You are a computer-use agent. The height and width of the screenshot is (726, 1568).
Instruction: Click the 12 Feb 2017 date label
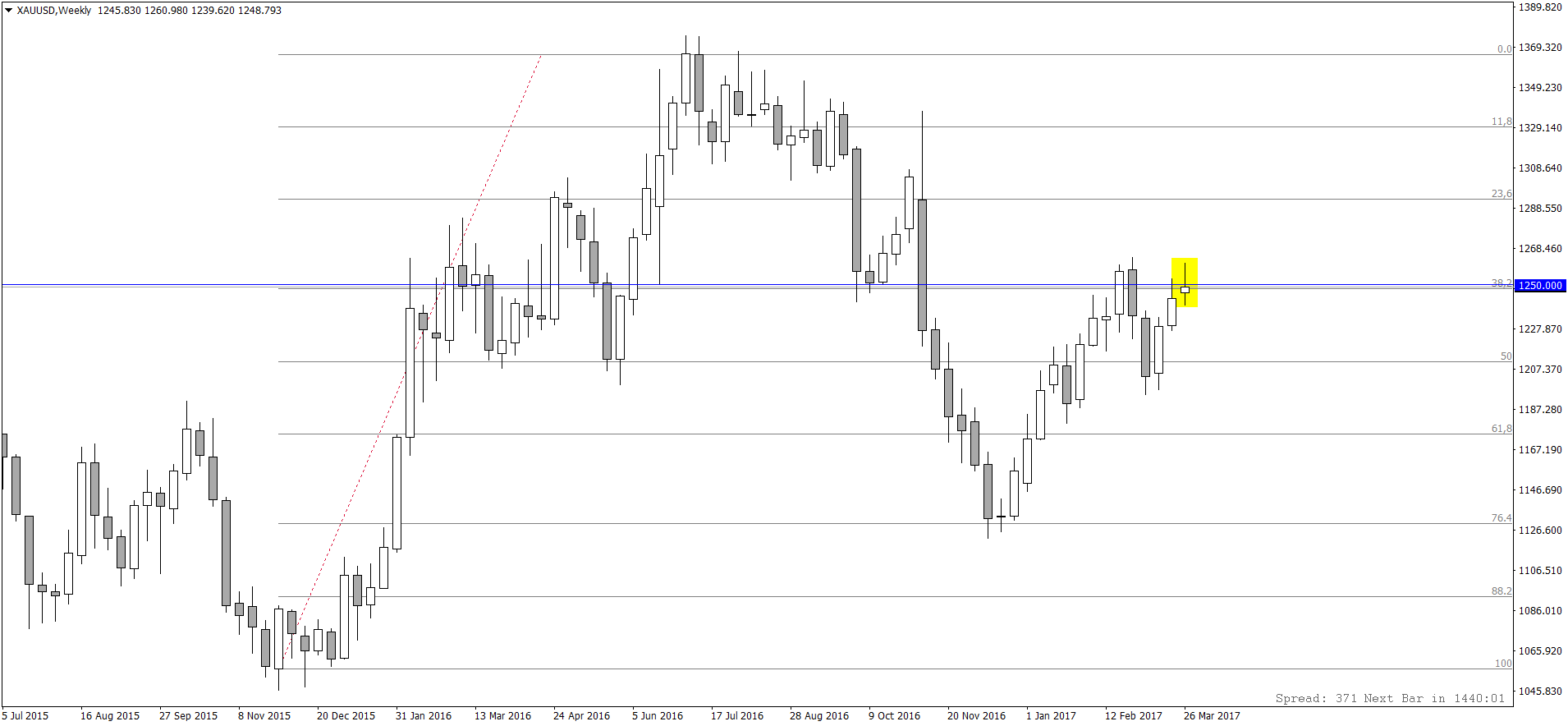click(x=1134, y=716)
